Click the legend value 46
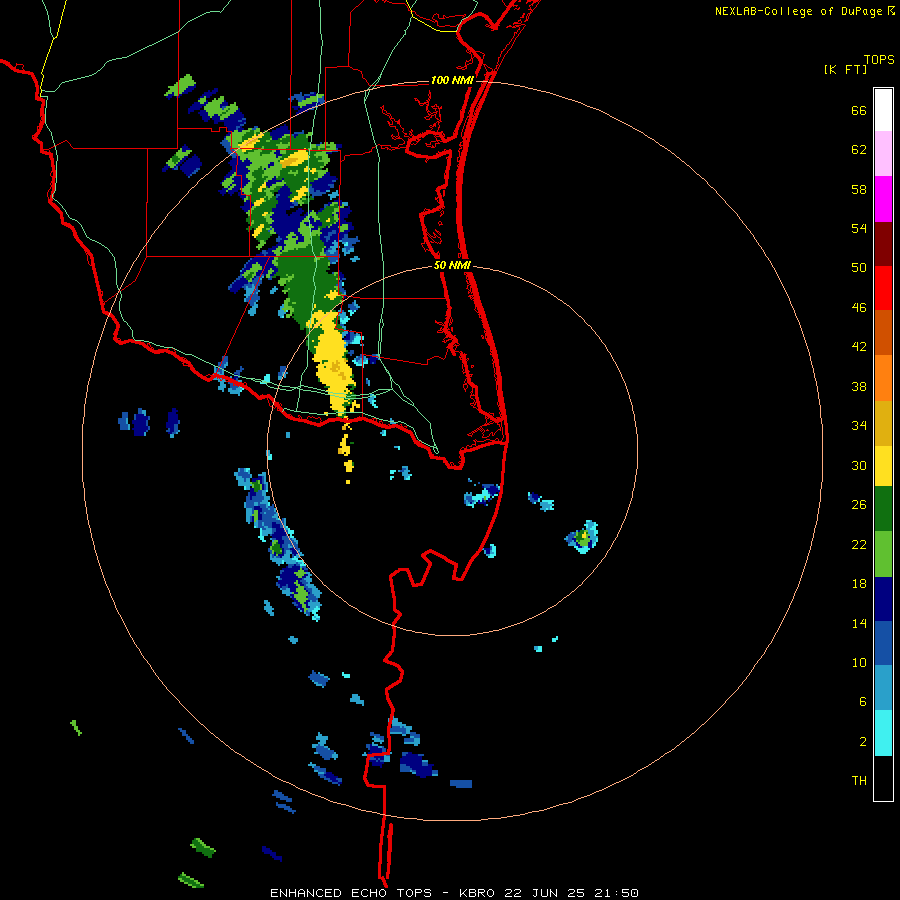Image resolution: width=900 pixels, height=900 pixels. coord(859,308)
